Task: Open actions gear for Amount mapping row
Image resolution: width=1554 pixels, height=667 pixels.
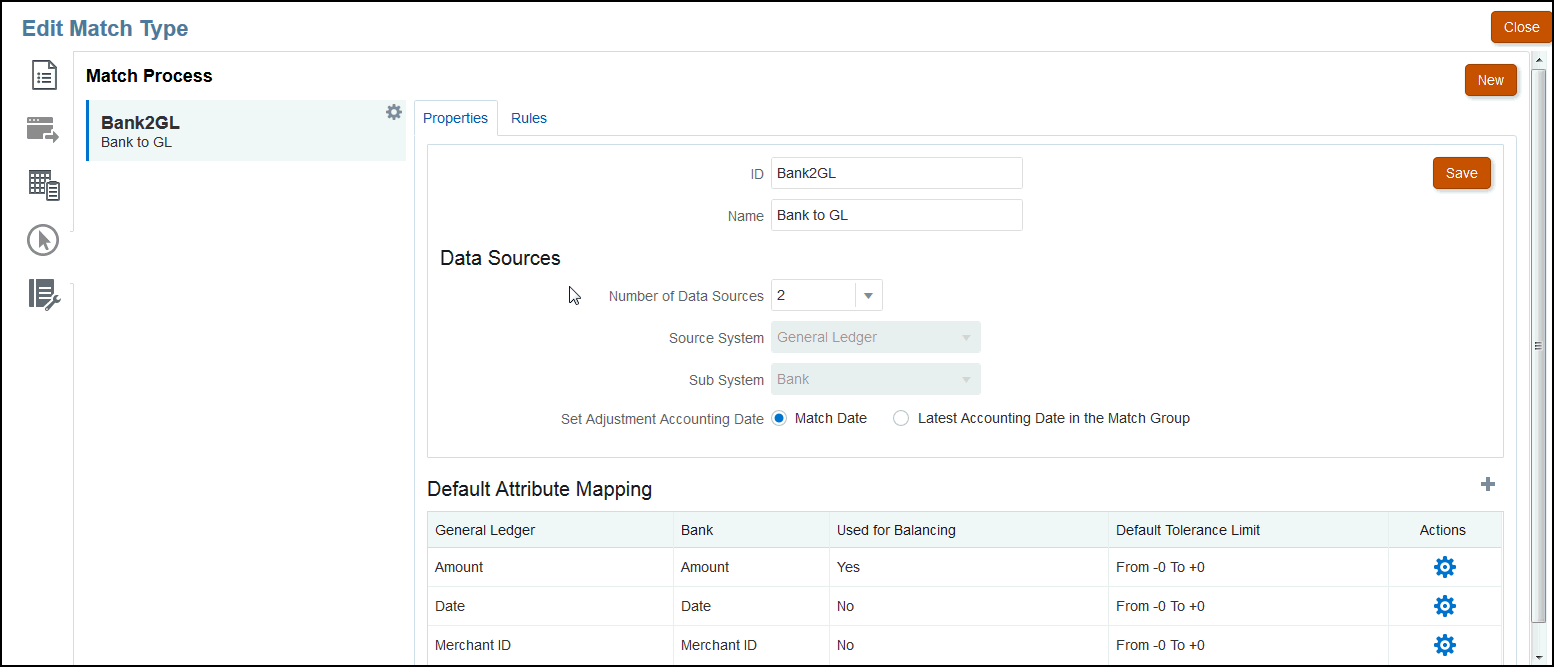Action: (x=1444, y=567)
